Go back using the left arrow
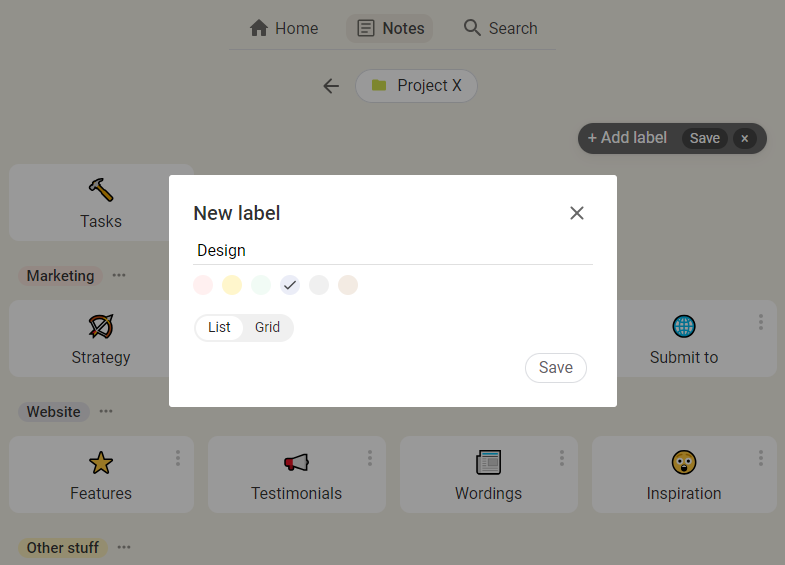The width and height of the screenshot is (785, 565). click(331, 86)
